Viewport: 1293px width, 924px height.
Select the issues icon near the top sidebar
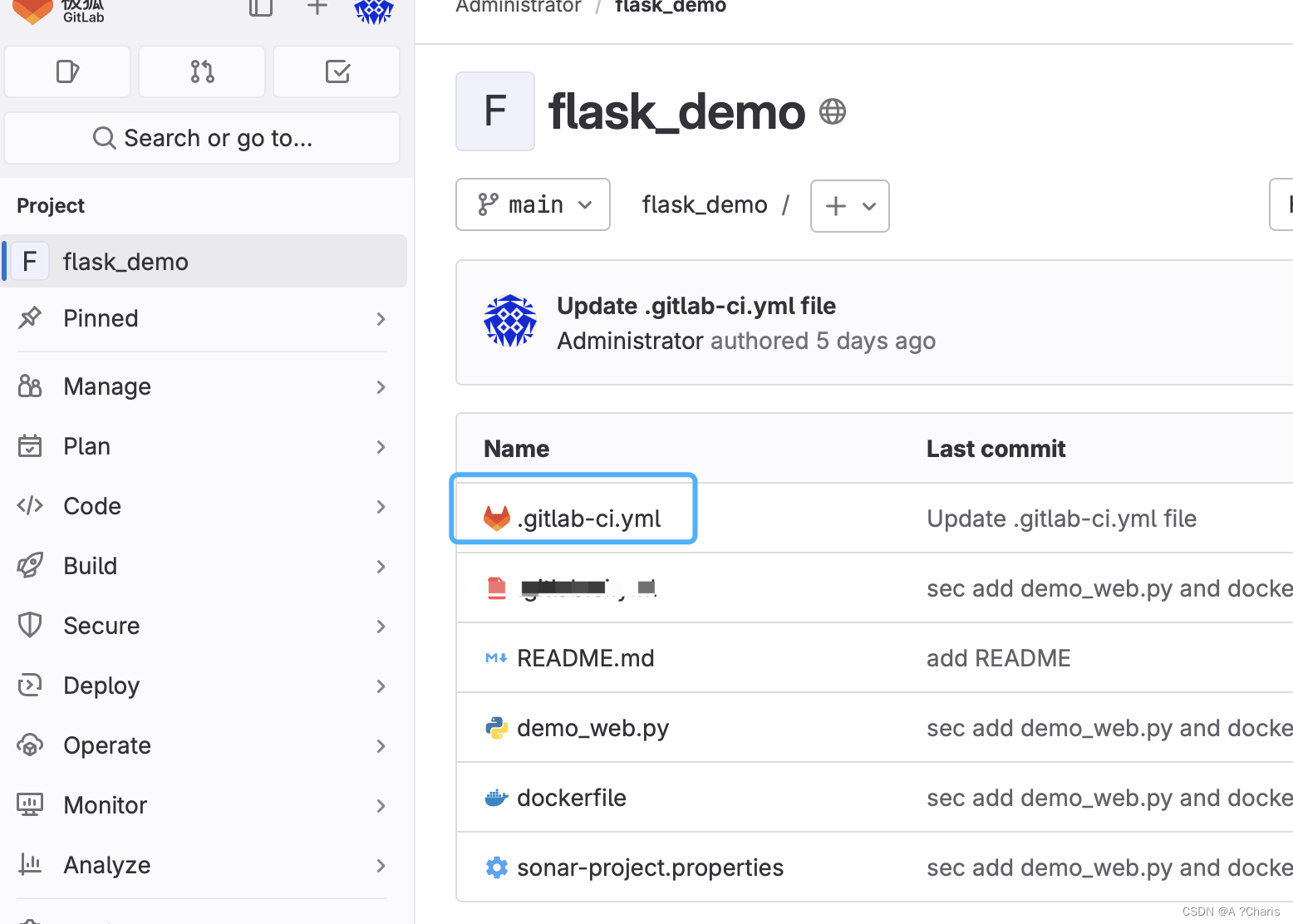[x=66, y=71]
